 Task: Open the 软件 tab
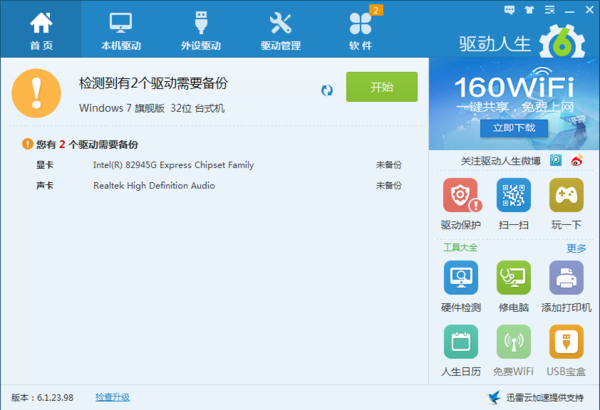click(x=360, y=29)
